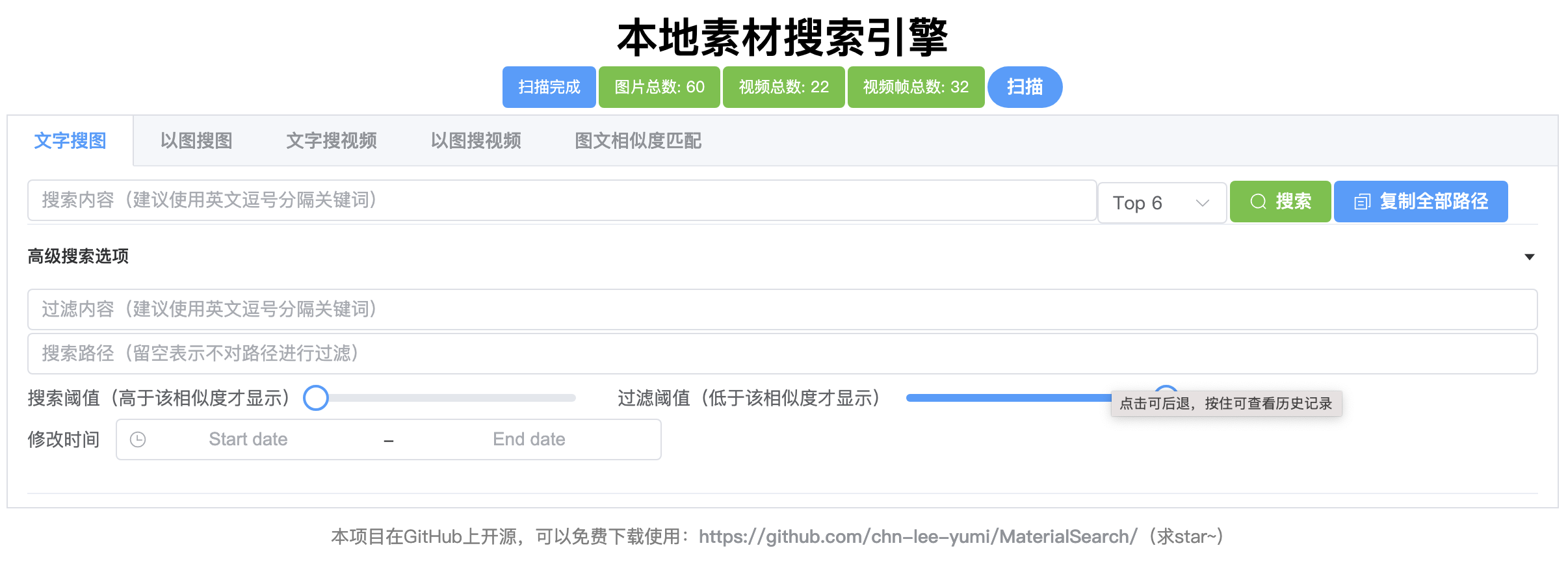Click the End date field
Screen dimensions: 1568x563
click(529, 439)
